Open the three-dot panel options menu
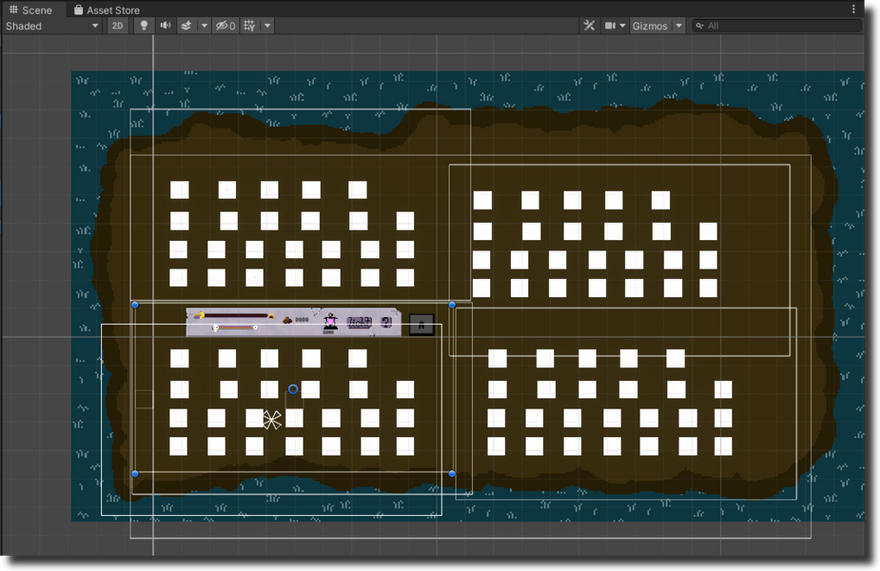The image size is (880, 571). pyautogui.click(x=854, y=10)
